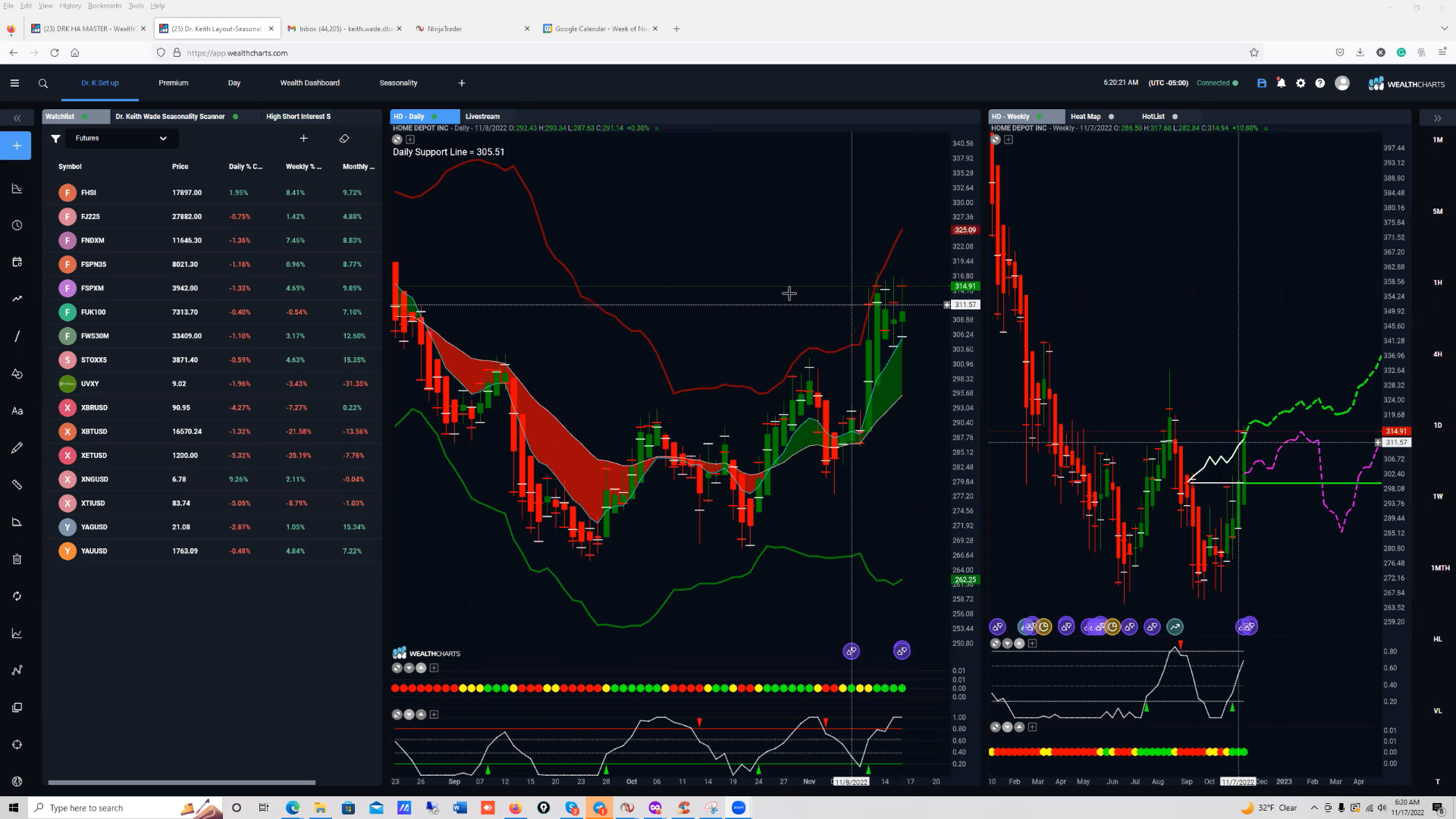The width and height of the screenshot is (1456, 819).
Task: Select the pencil drawing tool
Action: click(17, 448)
